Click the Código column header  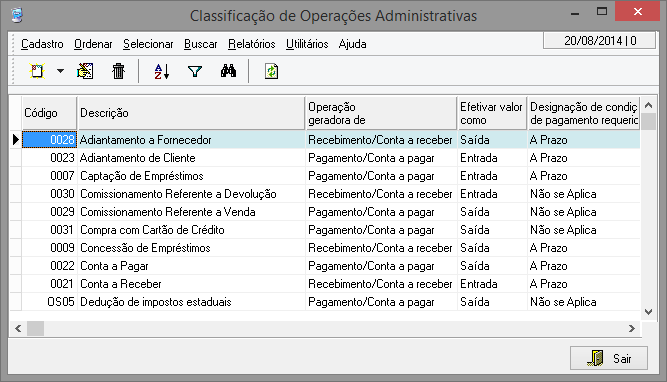click(x=49, y=113)
